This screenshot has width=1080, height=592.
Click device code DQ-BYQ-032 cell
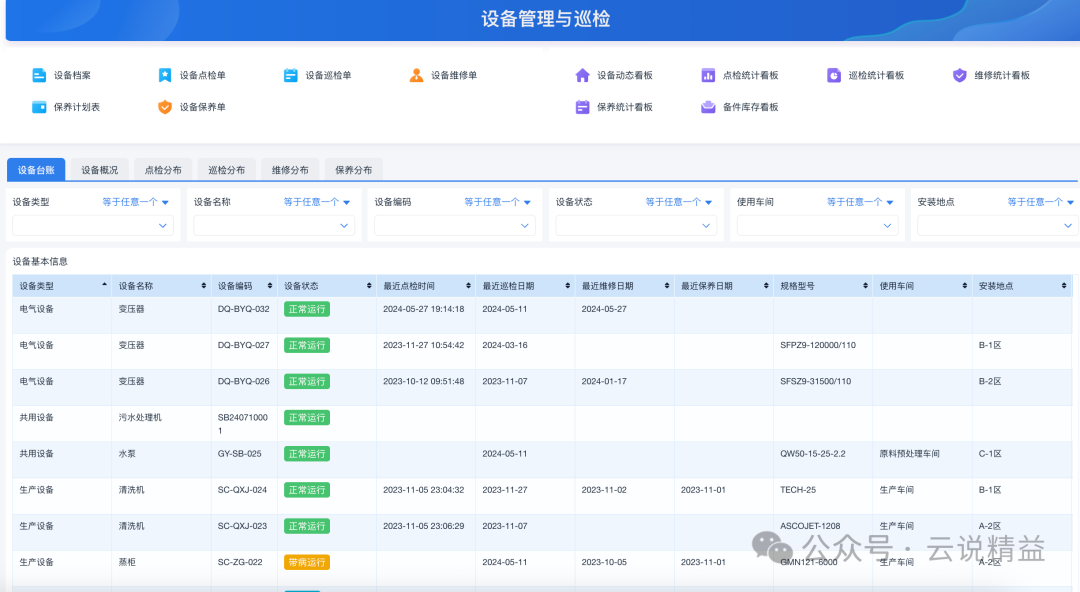[x=244, y=309]
